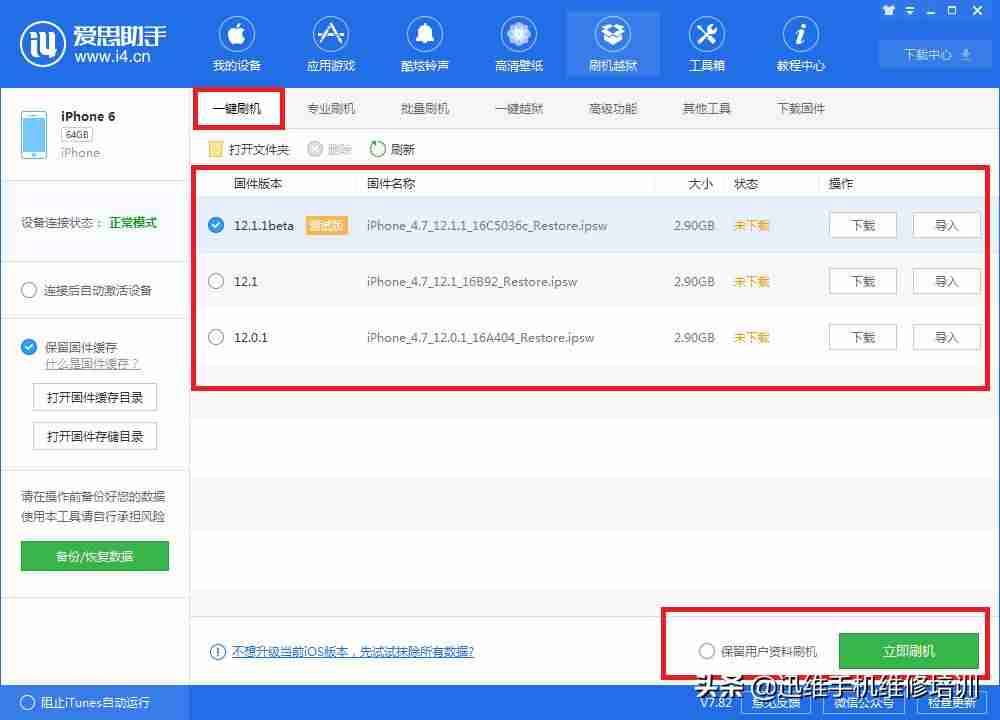Switch to 一键刷机 tab

(237, 108)
